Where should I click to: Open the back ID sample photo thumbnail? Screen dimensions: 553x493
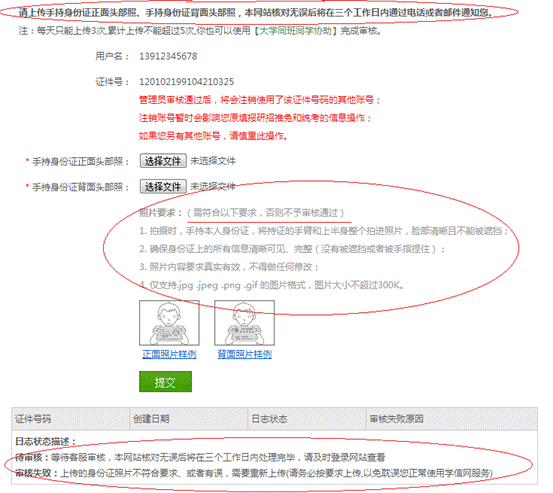[244, 323]
